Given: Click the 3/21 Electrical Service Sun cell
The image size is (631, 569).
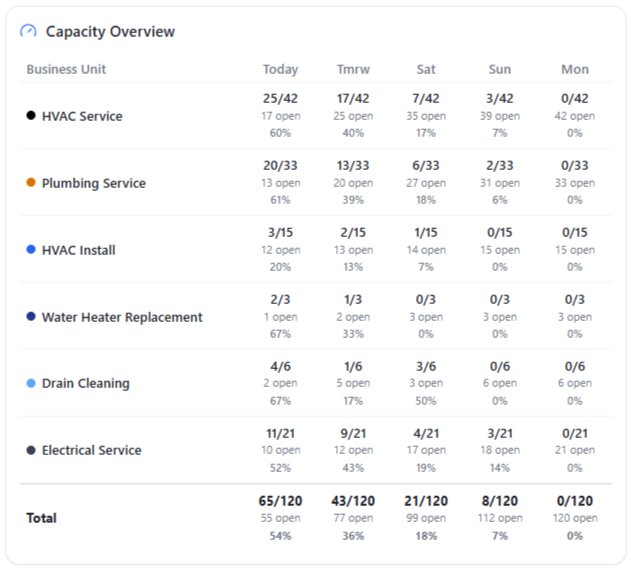Looking at the screenshot, I should pos(500,450).
